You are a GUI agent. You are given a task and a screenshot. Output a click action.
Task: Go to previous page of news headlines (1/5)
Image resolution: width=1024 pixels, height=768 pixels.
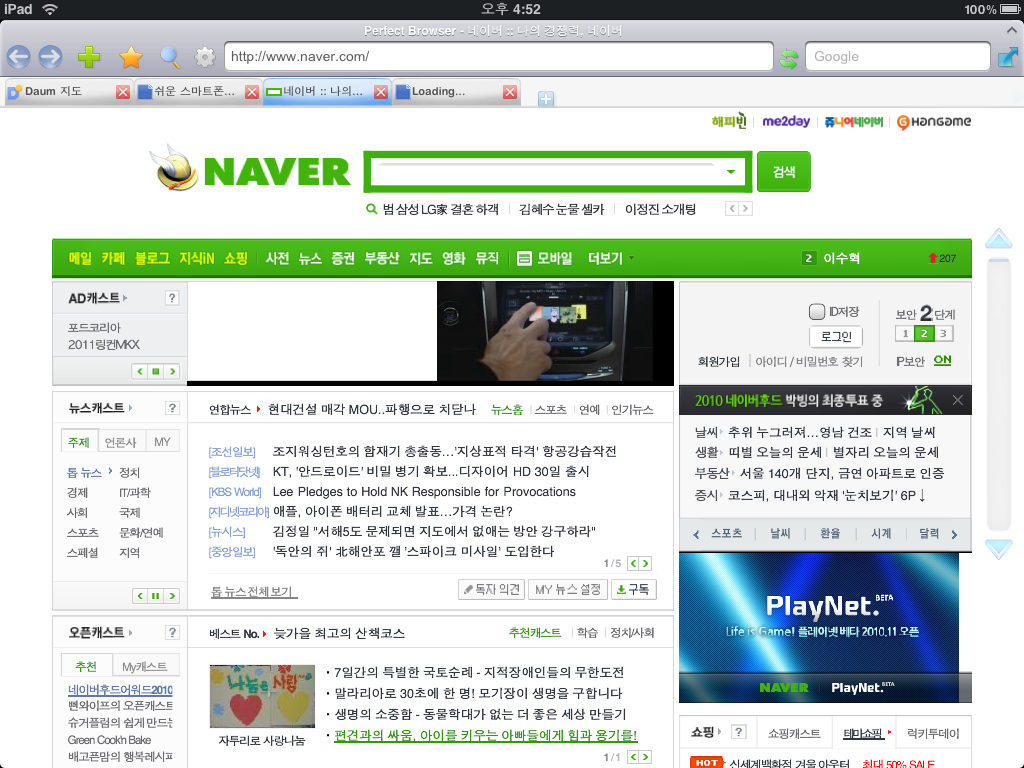(633, 564)
